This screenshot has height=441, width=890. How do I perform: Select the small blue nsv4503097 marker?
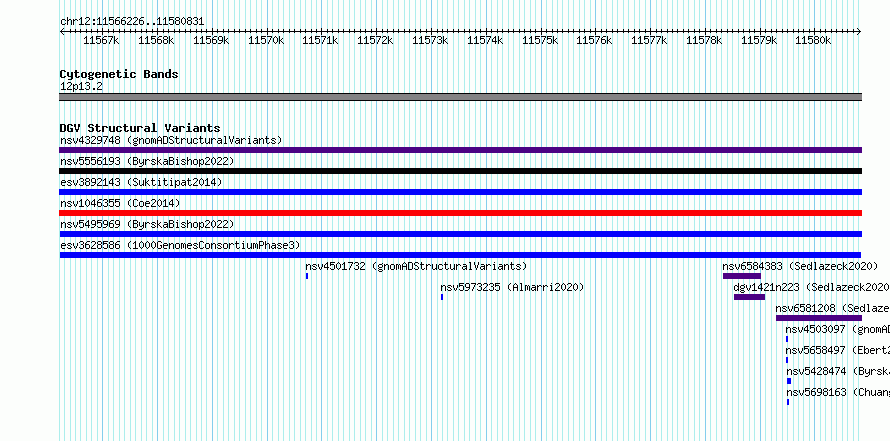pyautogui.click(x=787, y=339)
